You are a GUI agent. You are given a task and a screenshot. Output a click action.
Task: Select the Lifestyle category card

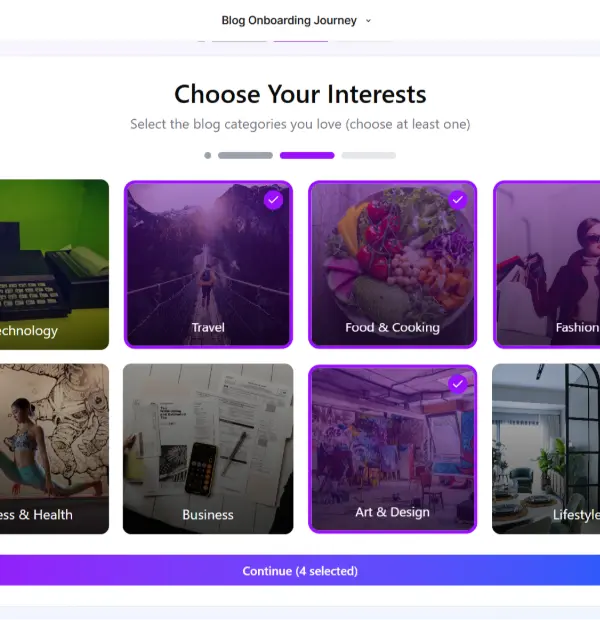546,449
